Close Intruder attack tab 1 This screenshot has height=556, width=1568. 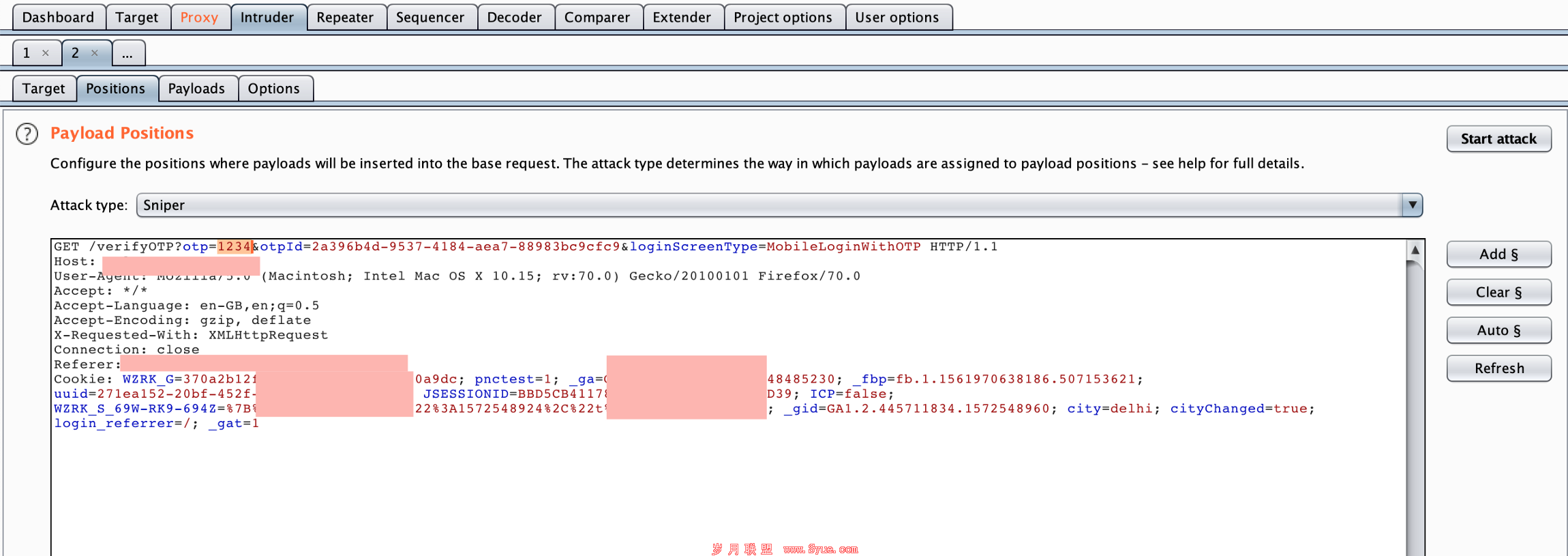tap(46, 53)
